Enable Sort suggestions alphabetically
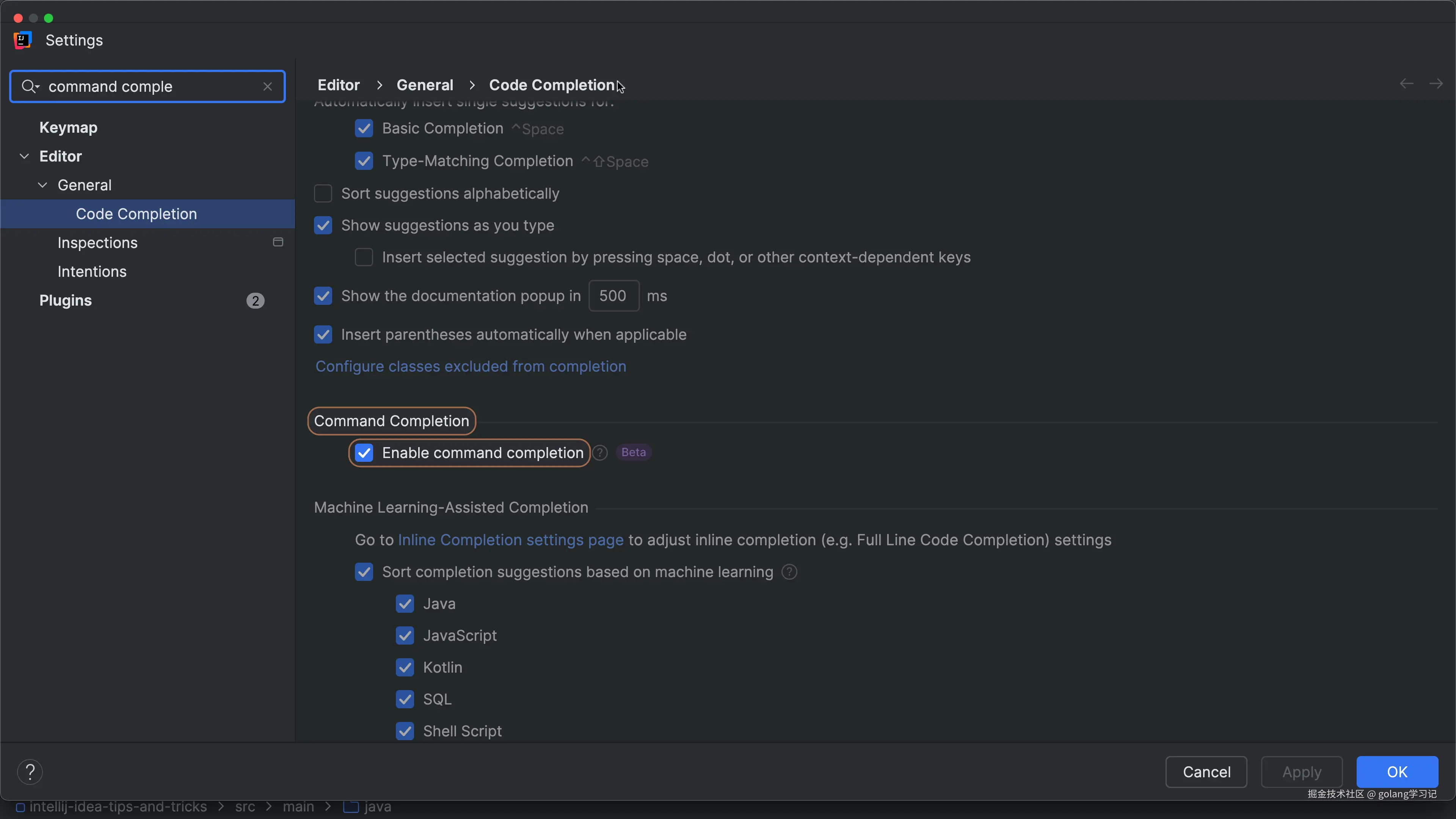Image resolution: width=1456 pixels, height=819 pixels. (323, 193)
